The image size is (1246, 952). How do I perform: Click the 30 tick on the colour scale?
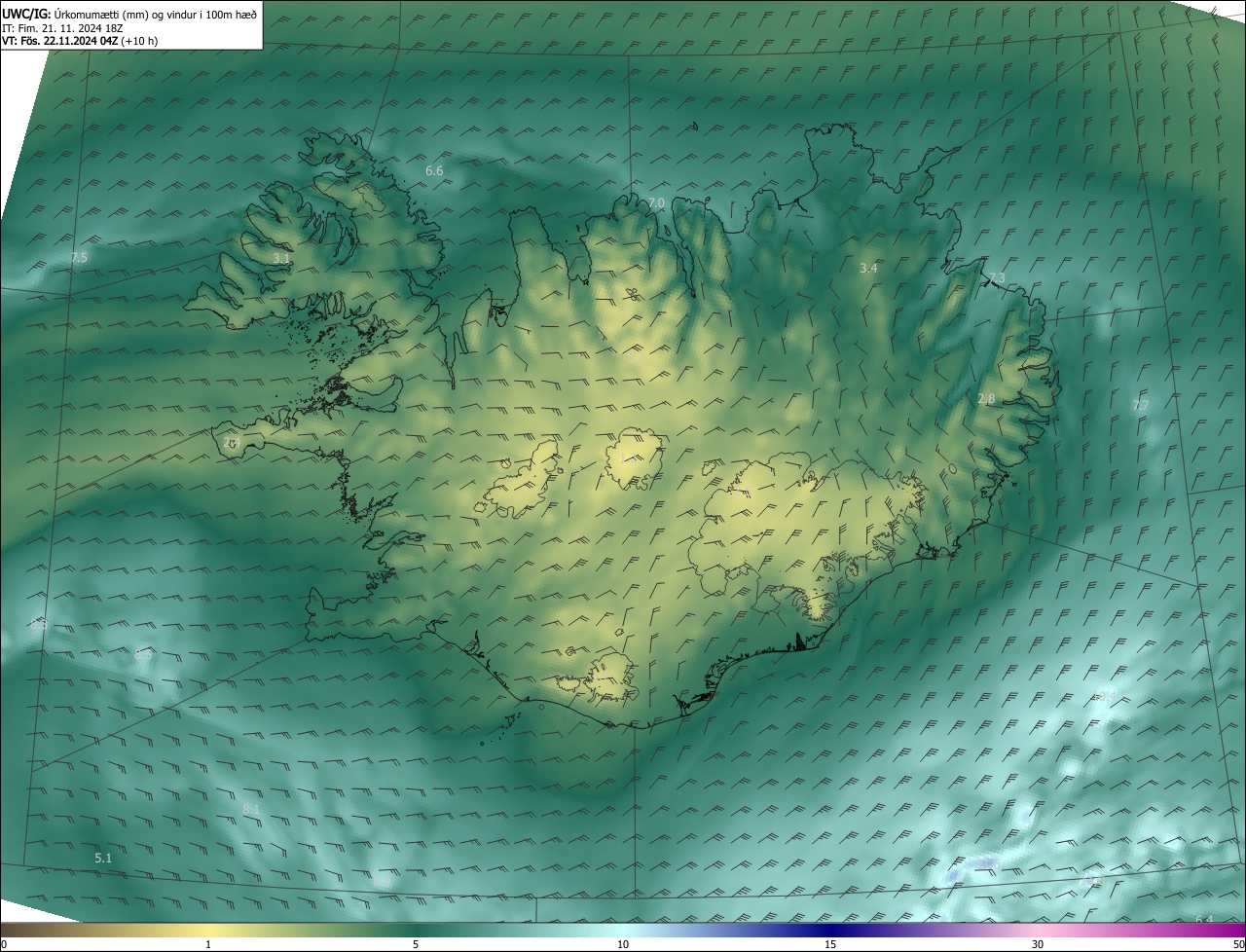point(1038,944)
